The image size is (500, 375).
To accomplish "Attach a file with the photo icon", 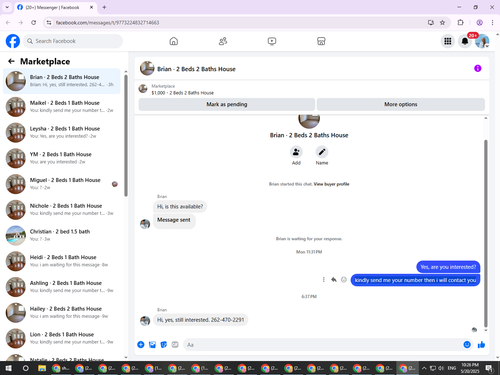I will coord(152,345).
